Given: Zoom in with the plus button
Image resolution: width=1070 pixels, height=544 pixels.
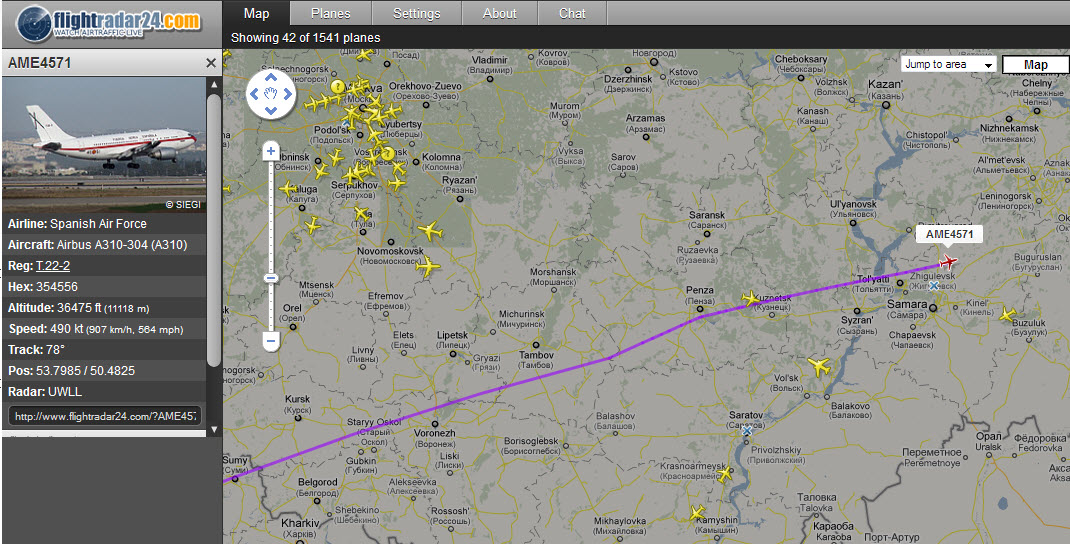Looking at the screenshot, I should [x=271, y=151].
